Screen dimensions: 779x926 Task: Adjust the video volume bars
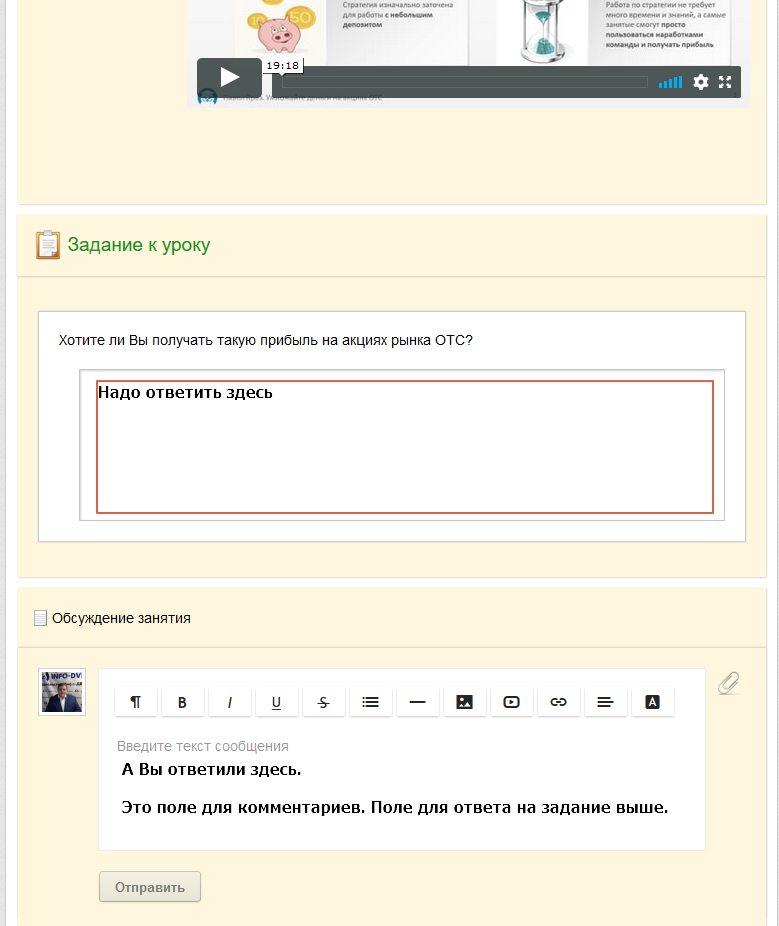click(x=670, y=82)
